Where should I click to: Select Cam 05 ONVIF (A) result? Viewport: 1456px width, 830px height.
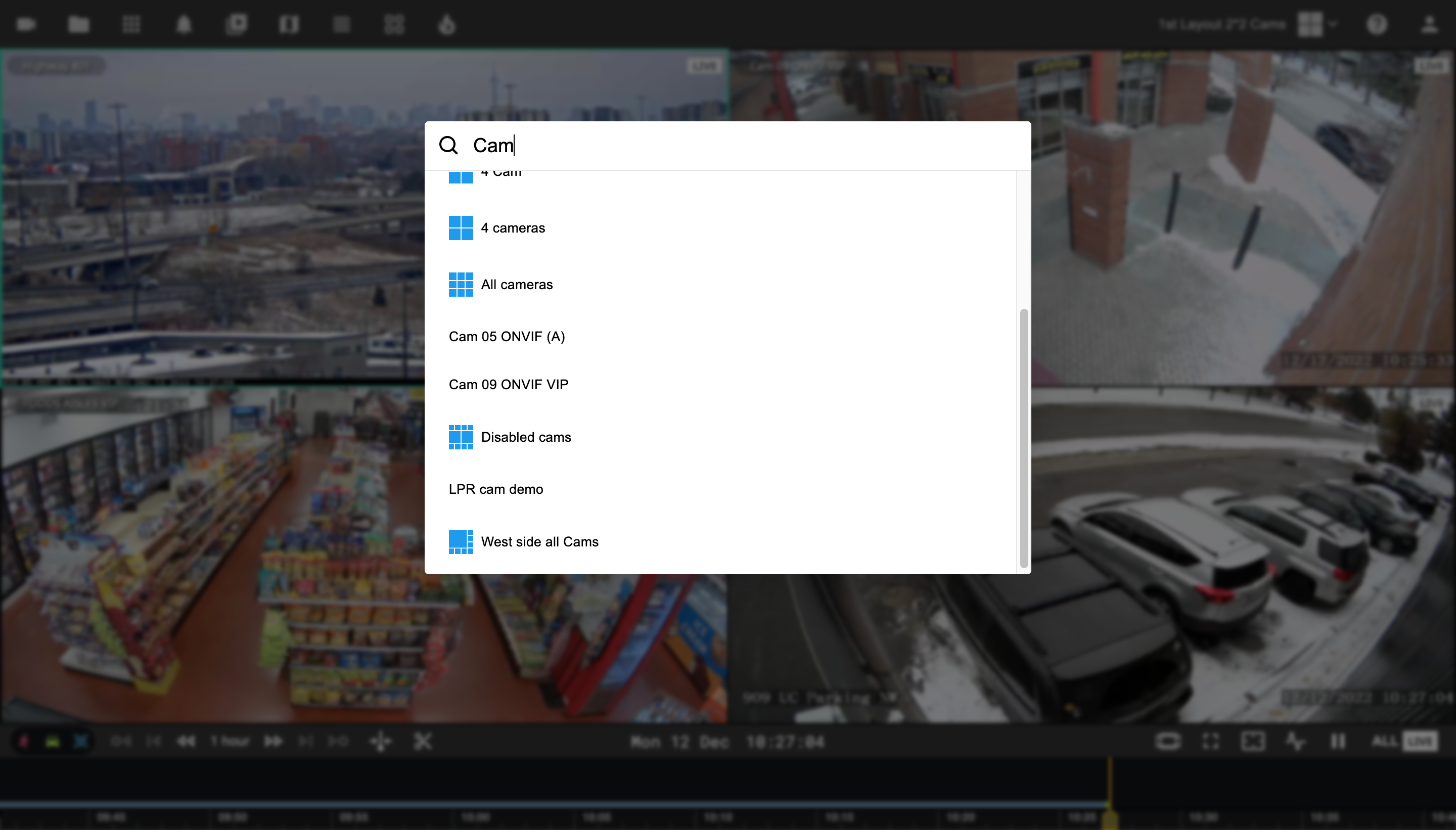click(x=506, y=336)
